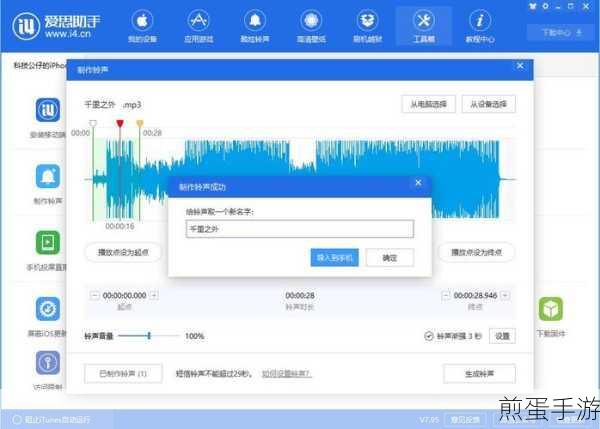This screenshot has height=429, width=600.
Task: Open the My Device tab with Apple icon
Action: point(142,26)
